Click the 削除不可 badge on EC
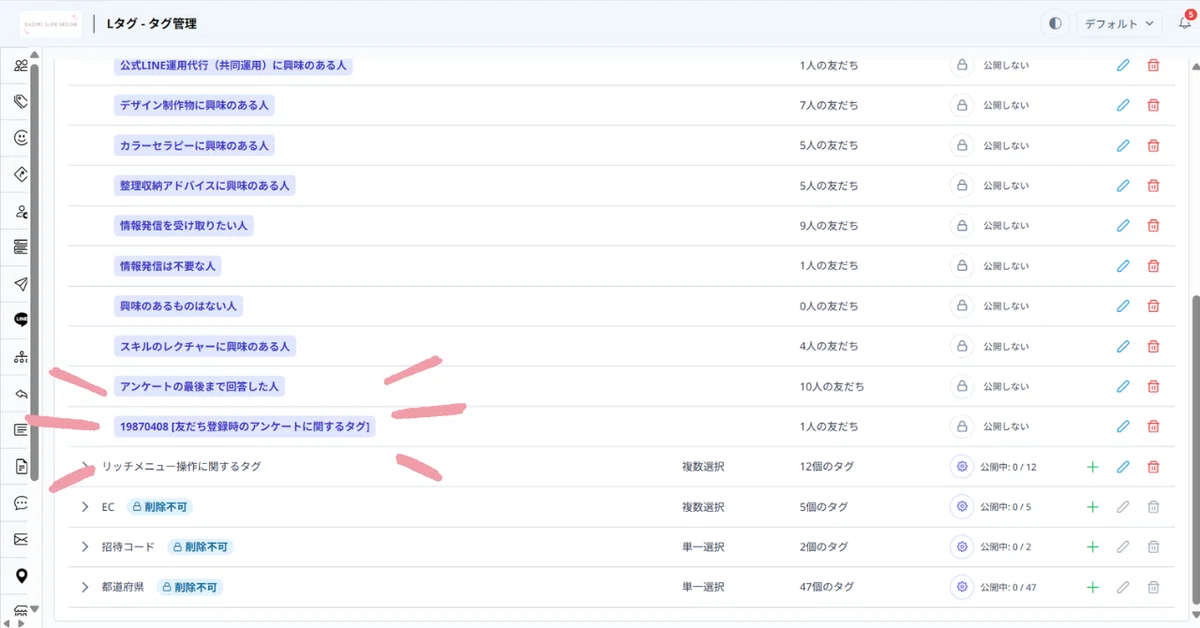The height and width of the screenshot is (628, 1200). (x=160, y=507)
